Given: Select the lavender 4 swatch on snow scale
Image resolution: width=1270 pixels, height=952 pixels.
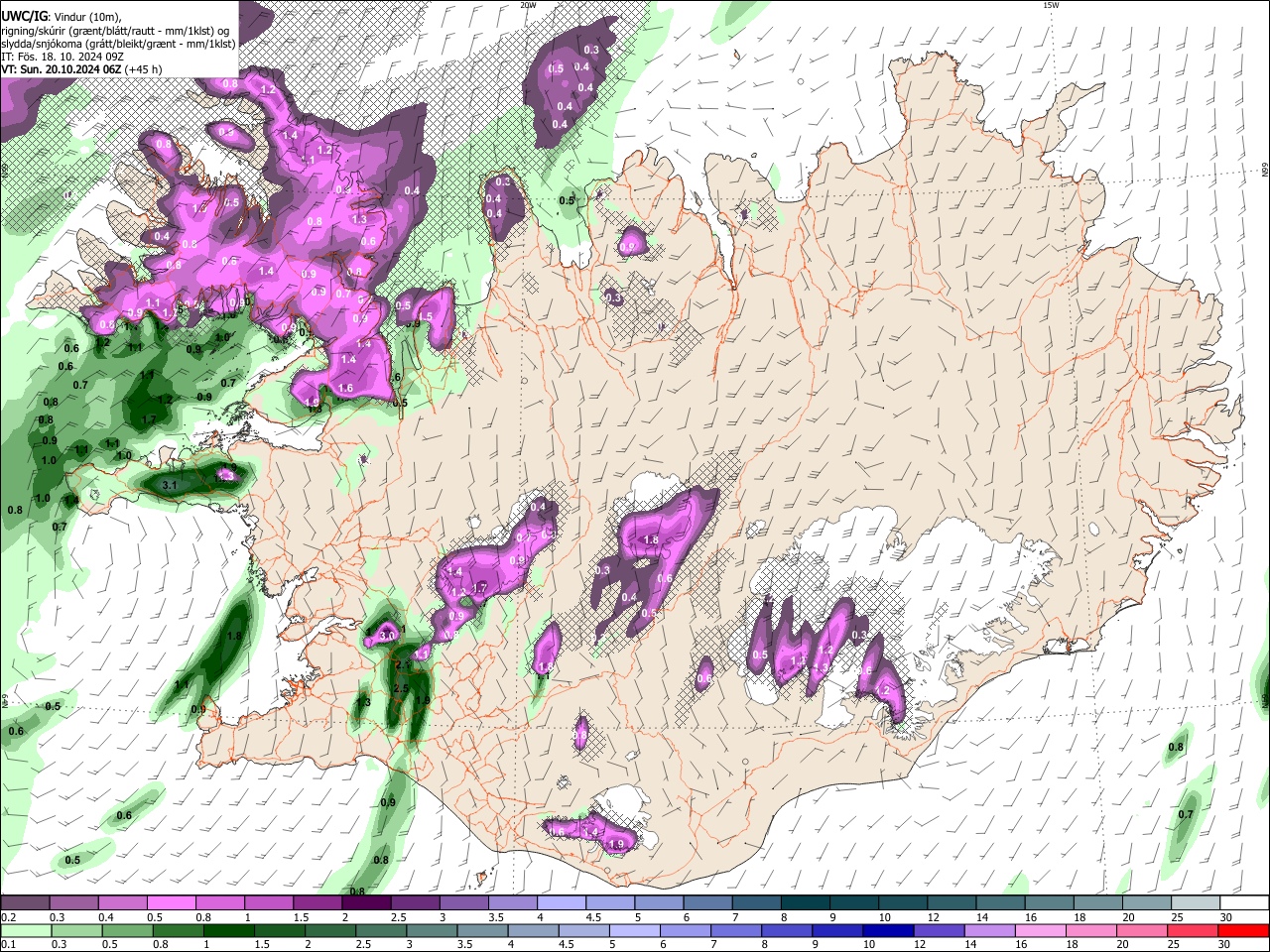Looking at the screenshot, I should pyautogui.click(x=562, y=903).
